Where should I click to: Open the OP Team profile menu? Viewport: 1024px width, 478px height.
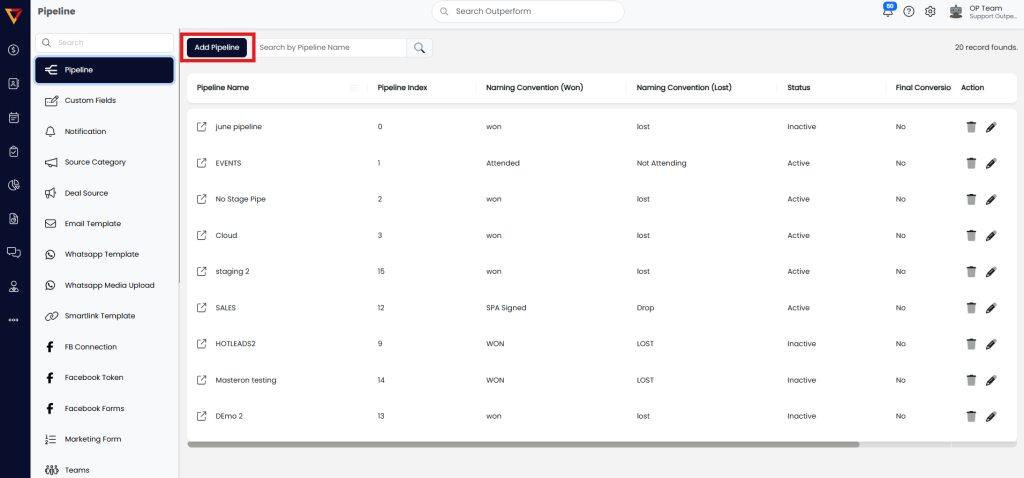point(984,11)
